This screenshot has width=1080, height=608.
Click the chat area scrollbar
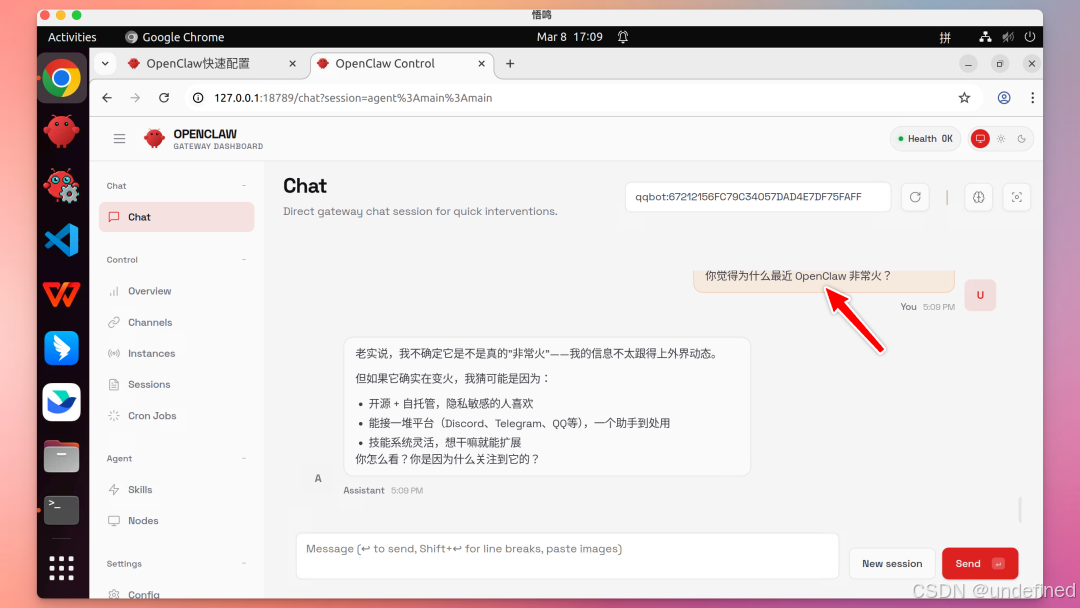coord(1020,510)
